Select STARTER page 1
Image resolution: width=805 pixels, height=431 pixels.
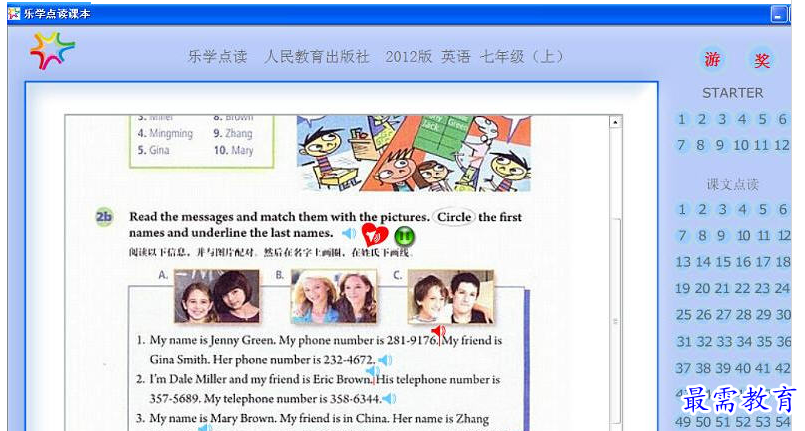pos(682,120)
